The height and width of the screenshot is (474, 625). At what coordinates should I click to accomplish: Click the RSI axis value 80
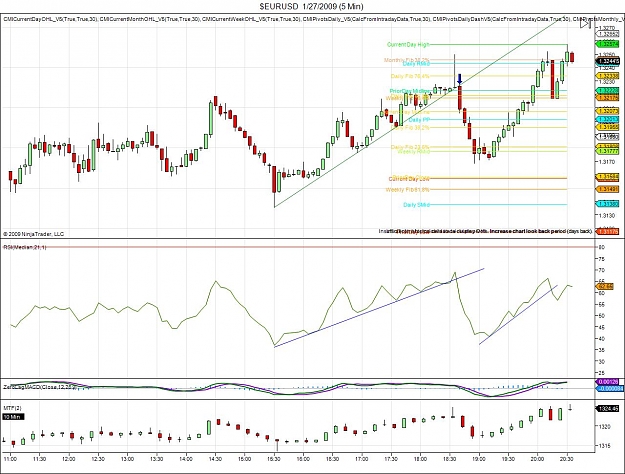point(602,247)
